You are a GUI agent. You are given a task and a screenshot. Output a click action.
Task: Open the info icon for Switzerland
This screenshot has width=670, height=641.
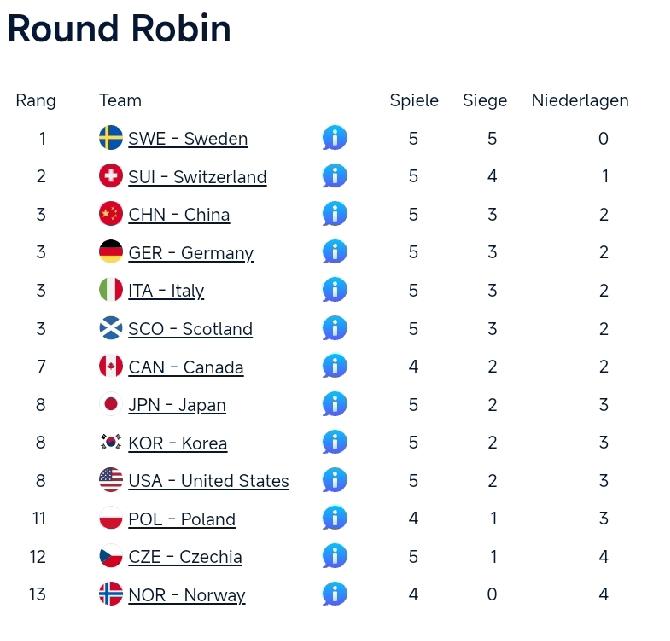click(335, 176)
